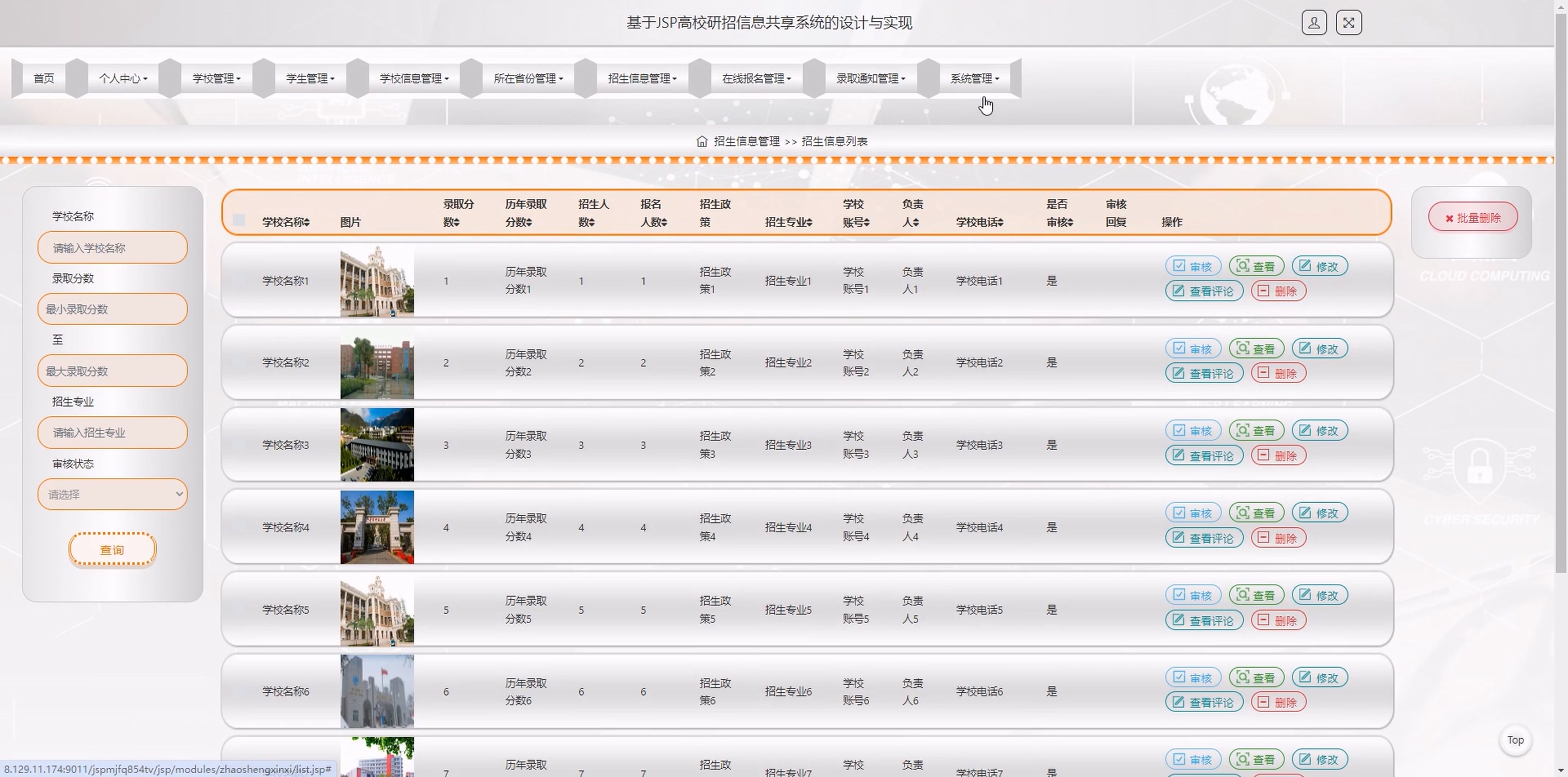Click the 学校名称 input field
Viewport: 1568px width, 777px height.
112,248
